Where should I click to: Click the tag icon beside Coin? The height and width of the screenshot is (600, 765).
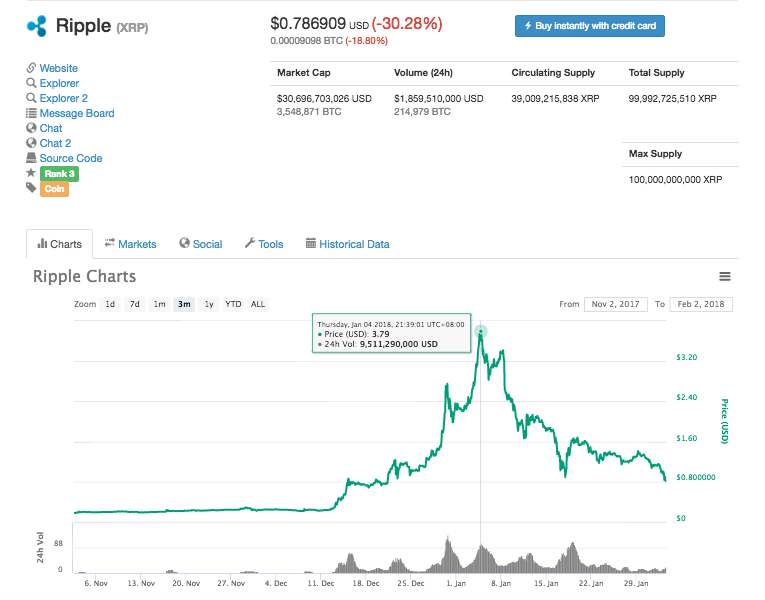pos(31,188)
